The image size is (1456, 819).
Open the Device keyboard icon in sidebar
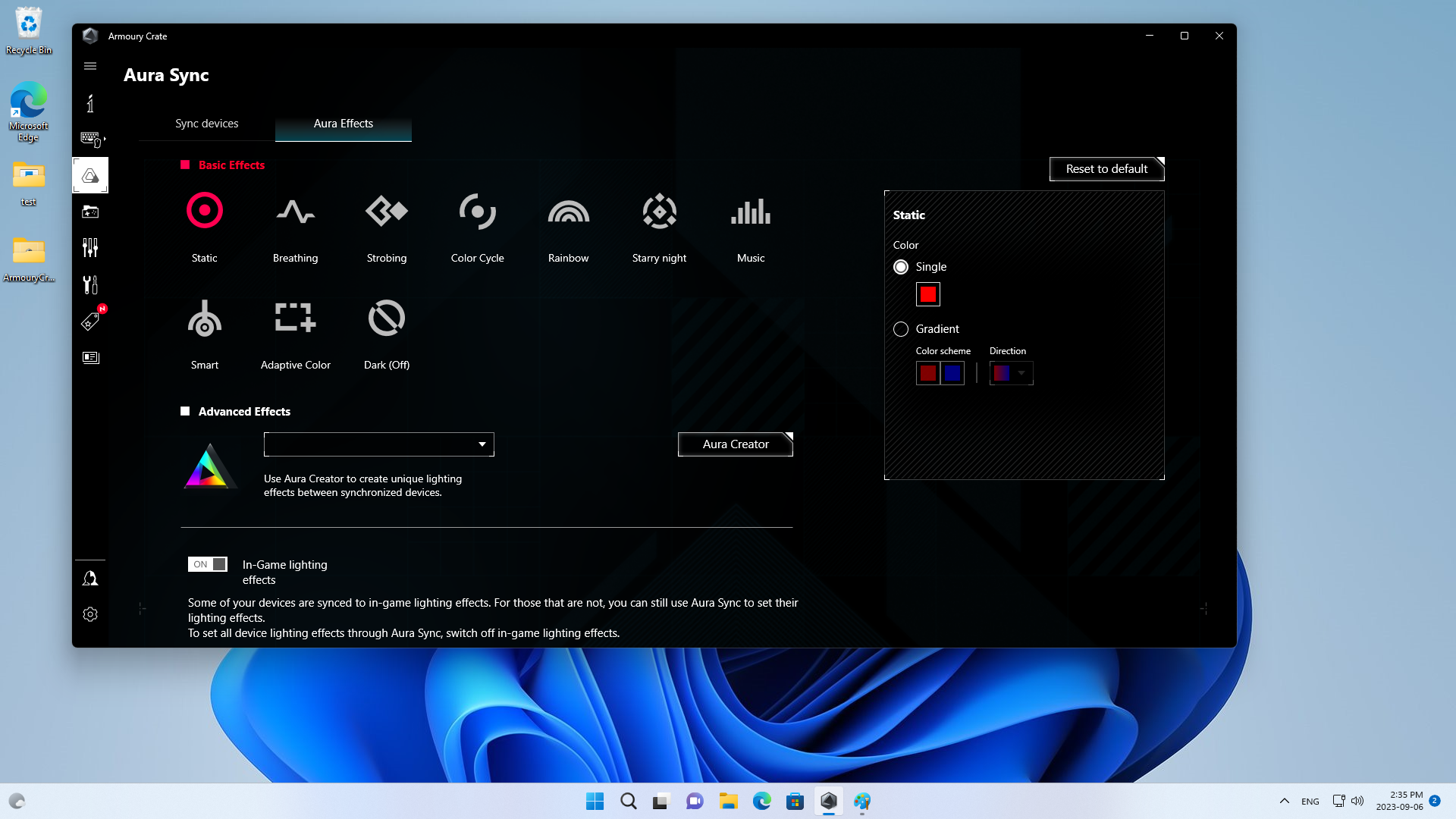point(90,139)
